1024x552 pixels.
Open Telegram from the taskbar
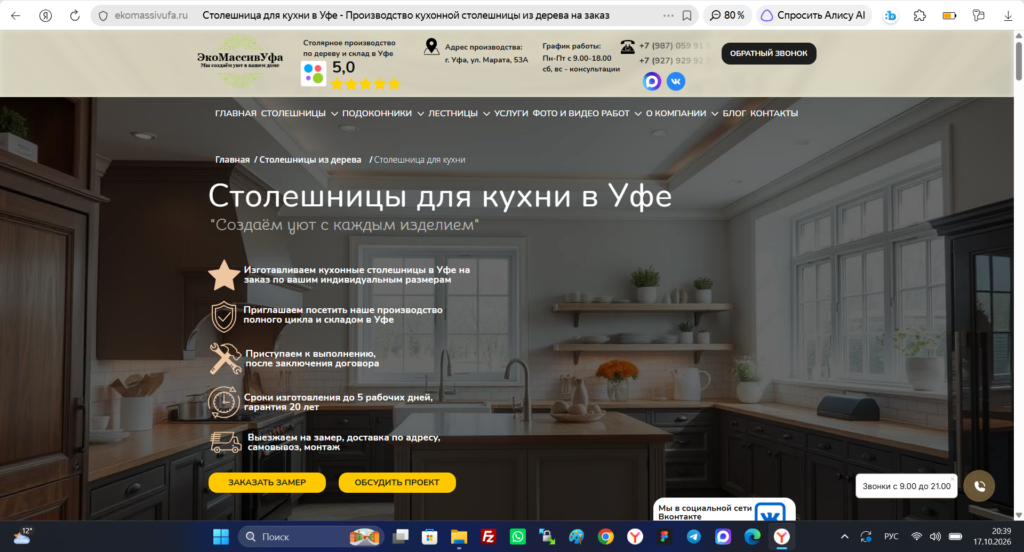694,537
